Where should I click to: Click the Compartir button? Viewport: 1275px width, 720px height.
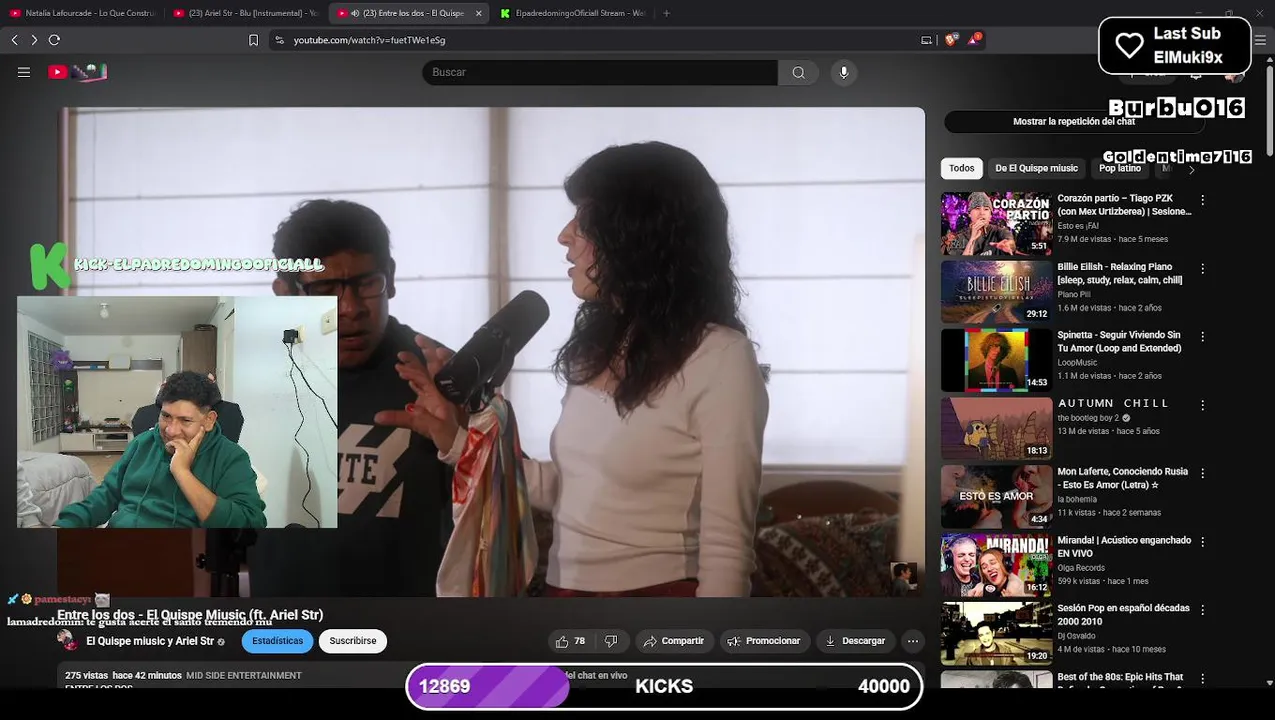[674, 641]
